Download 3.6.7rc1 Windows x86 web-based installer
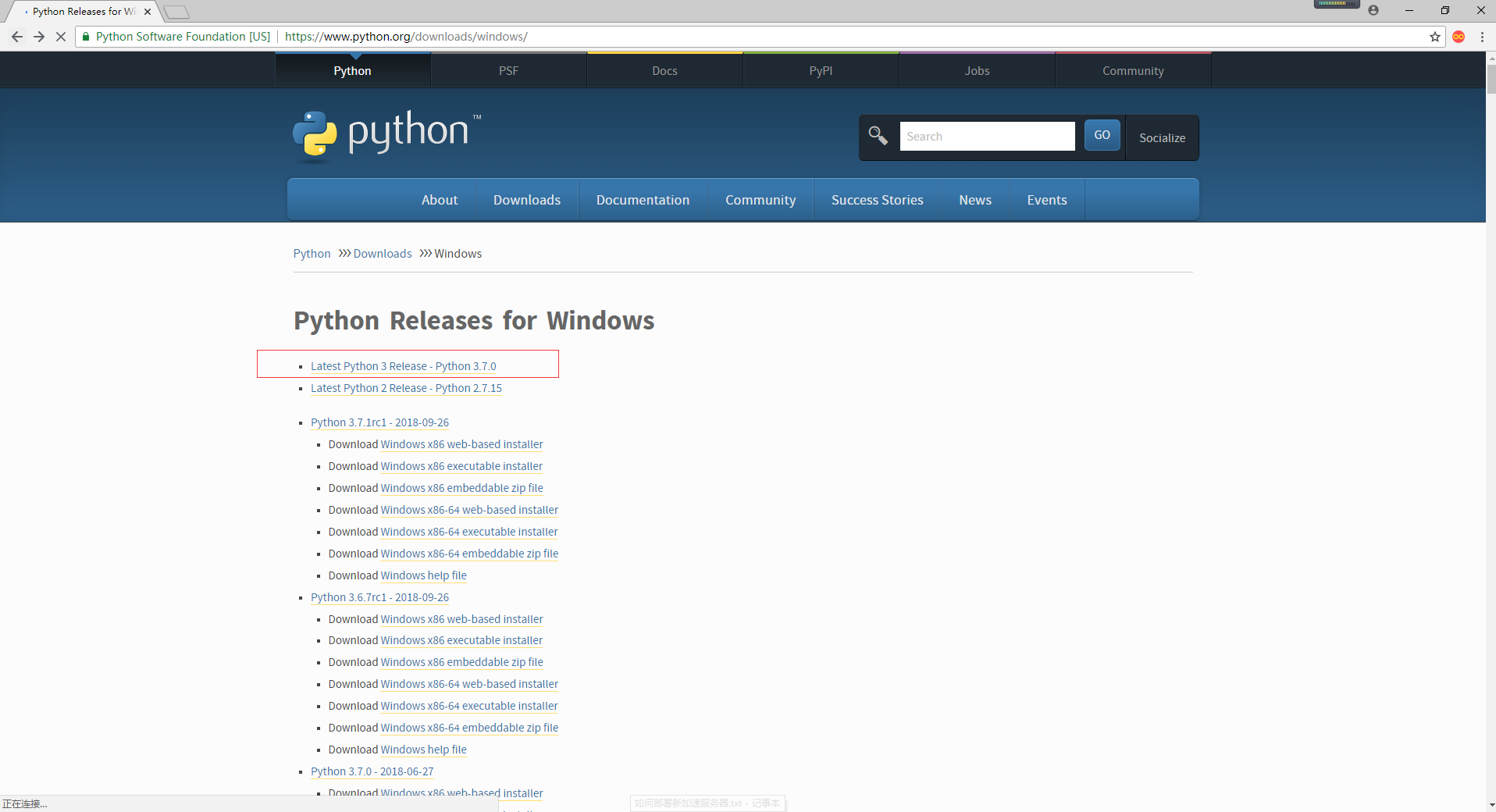This screenshot has width=1496, height=812. click(x=461, y=619)
